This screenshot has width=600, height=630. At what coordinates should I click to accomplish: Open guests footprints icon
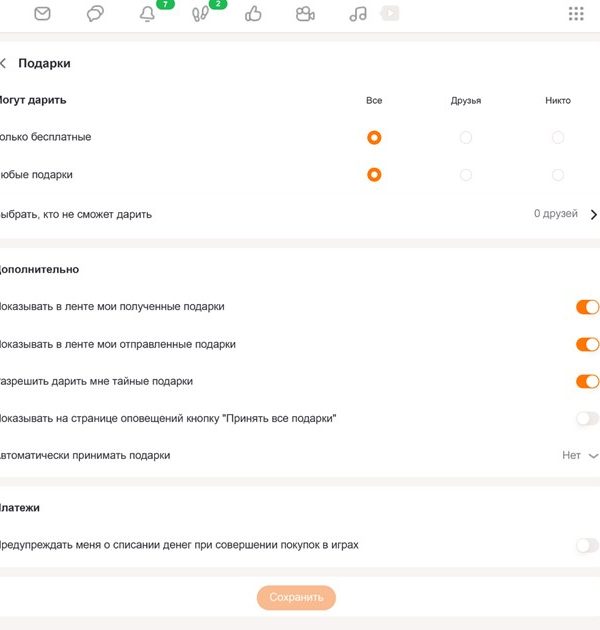click(200, 14)
